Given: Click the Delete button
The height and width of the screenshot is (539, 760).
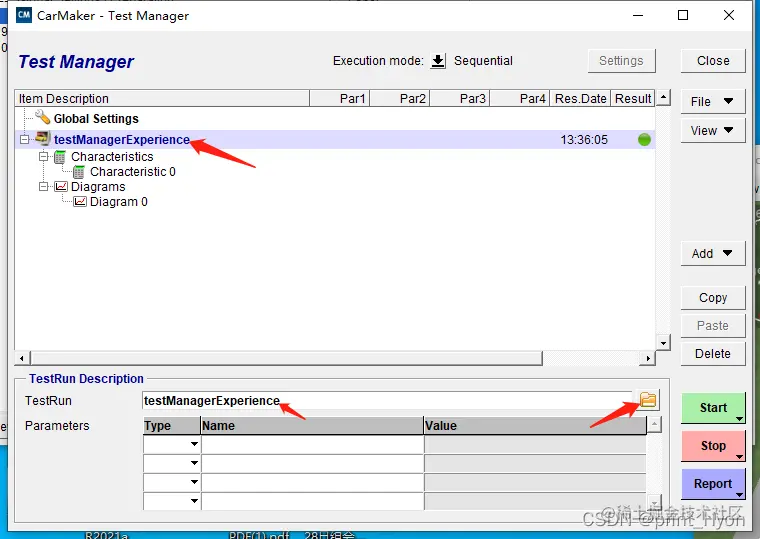Looking at the screenshot, I should click(712, 353).
